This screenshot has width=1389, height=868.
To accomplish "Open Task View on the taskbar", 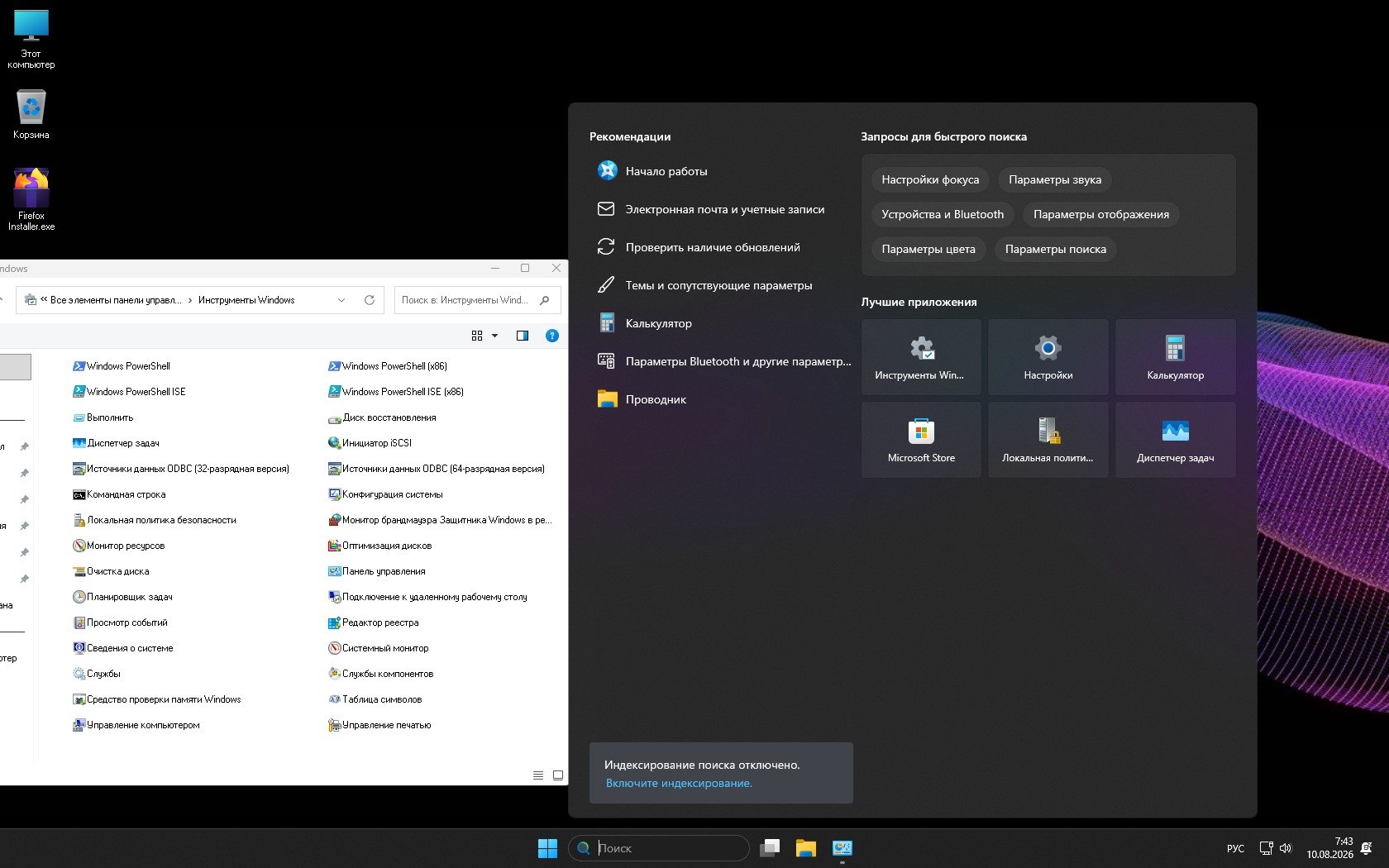I will (770, 848).
